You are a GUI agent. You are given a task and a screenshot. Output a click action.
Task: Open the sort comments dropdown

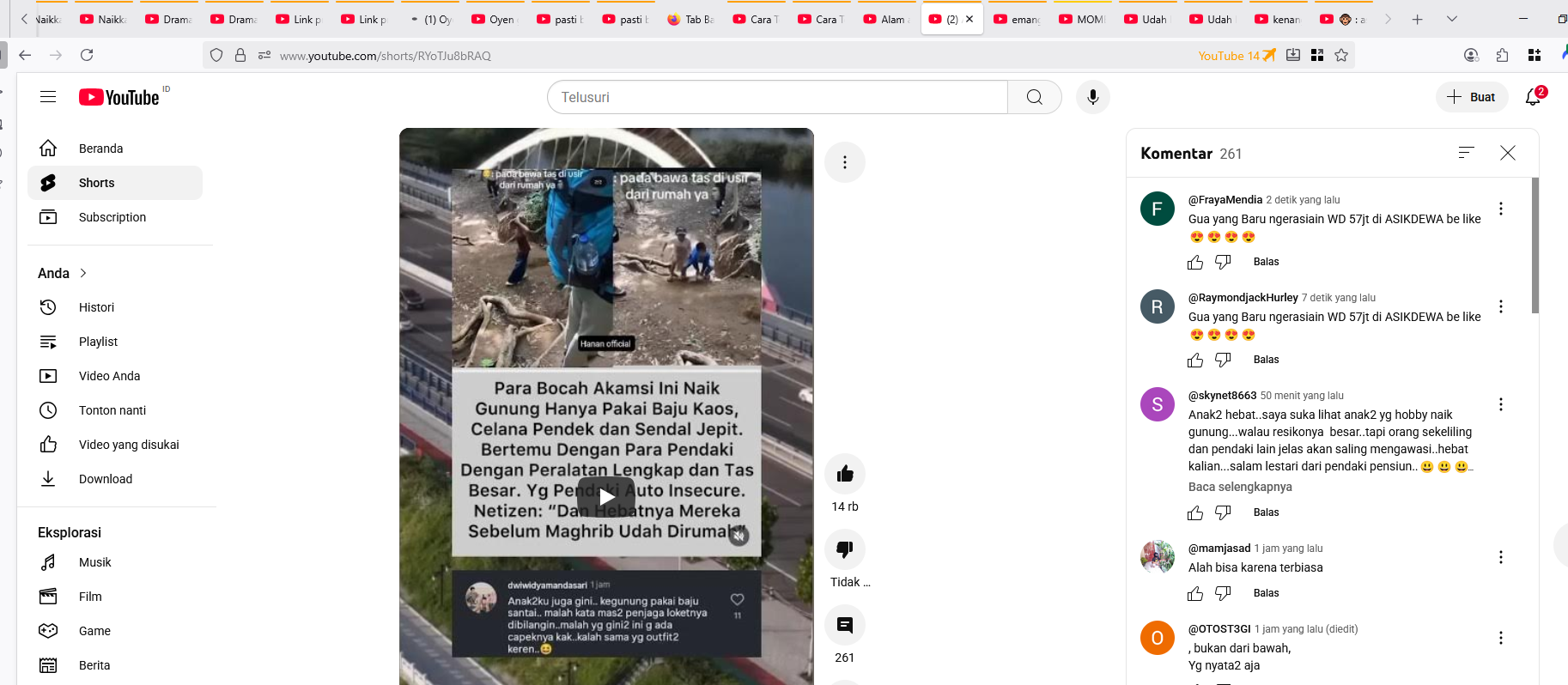[x=1466, y=153]
